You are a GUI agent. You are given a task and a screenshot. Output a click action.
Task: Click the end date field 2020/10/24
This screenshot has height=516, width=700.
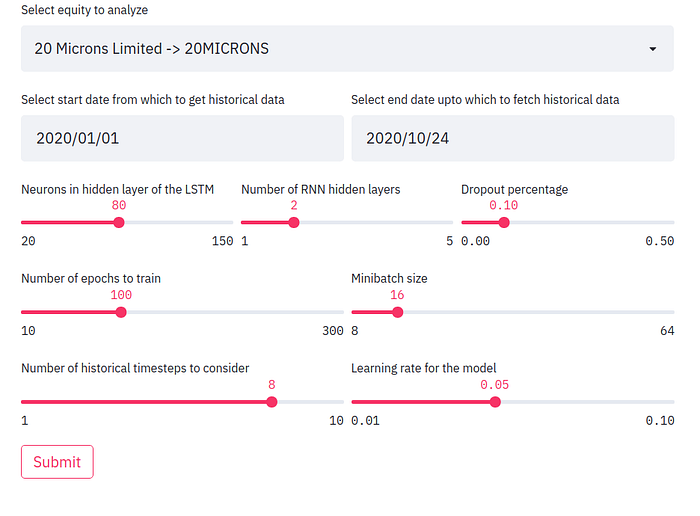click(x=512, y=138)
